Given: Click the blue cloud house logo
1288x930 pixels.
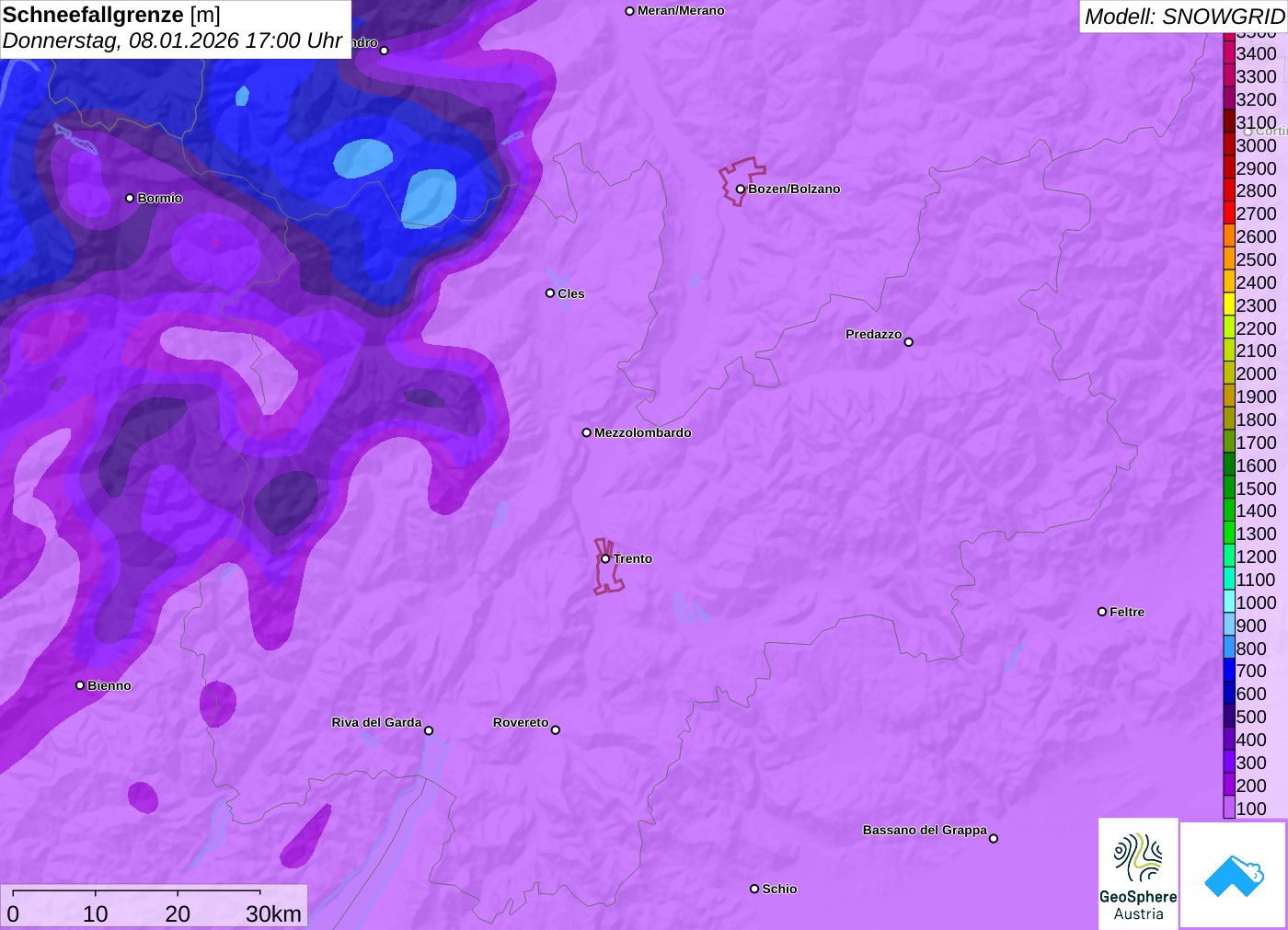Looking at the screenshot, I should pyautogui.click(x=1234, y=875).
